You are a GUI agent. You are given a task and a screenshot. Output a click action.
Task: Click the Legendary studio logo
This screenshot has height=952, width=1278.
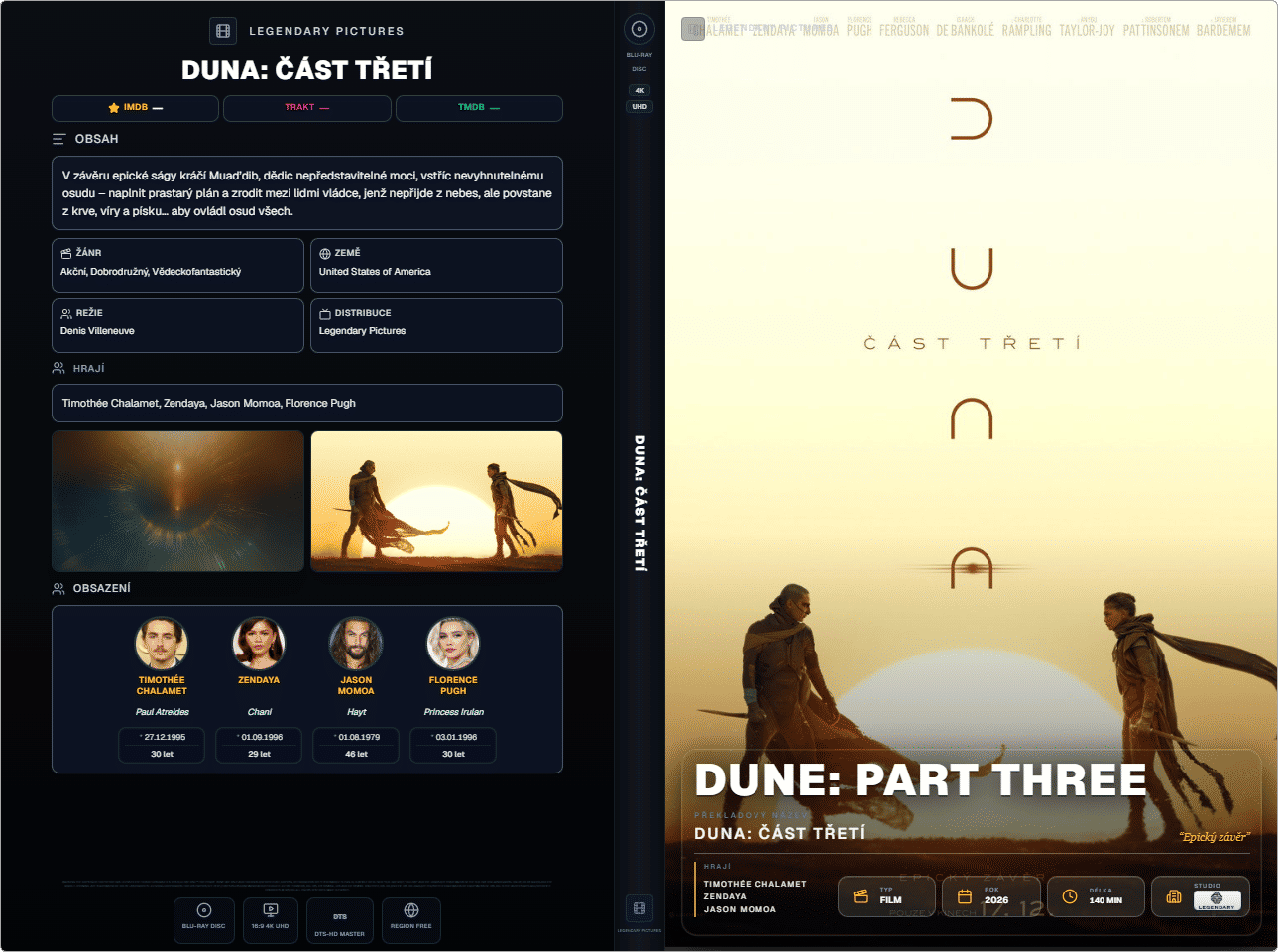coord(1217,900)
